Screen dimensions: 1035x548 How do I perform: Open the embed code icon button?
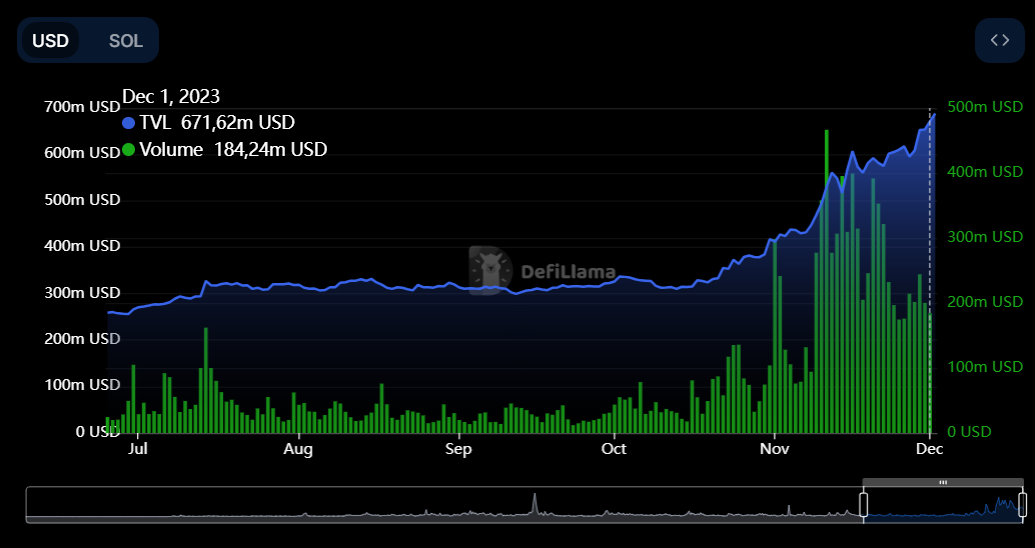[999, 40]
